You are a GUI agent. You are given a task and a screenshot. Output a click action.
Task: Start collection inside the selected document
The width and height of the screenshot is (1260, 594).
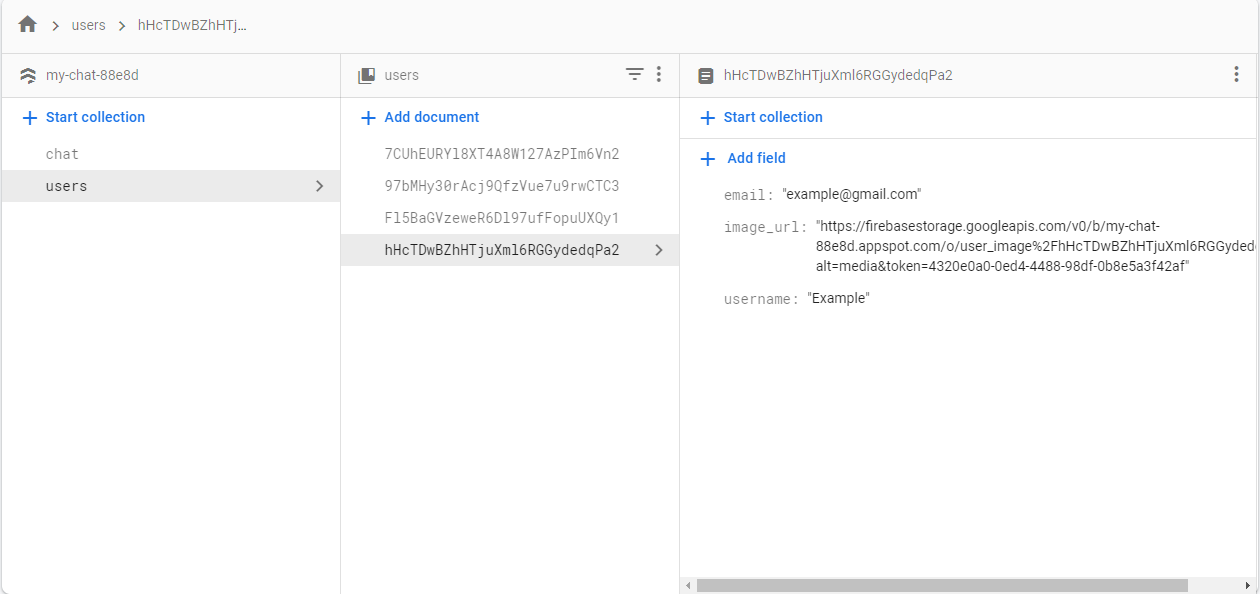click(x=761, y=117)
